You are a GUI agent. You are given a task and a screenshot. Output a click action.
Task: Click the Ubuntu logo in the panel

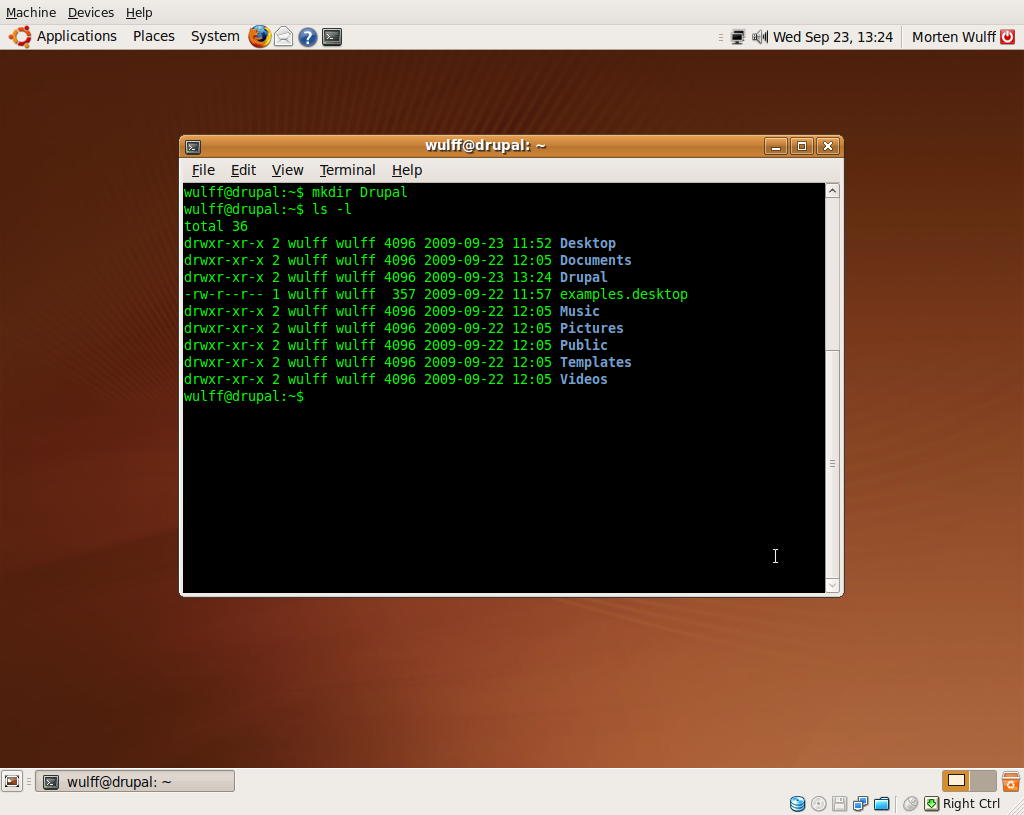coord(20,37)
